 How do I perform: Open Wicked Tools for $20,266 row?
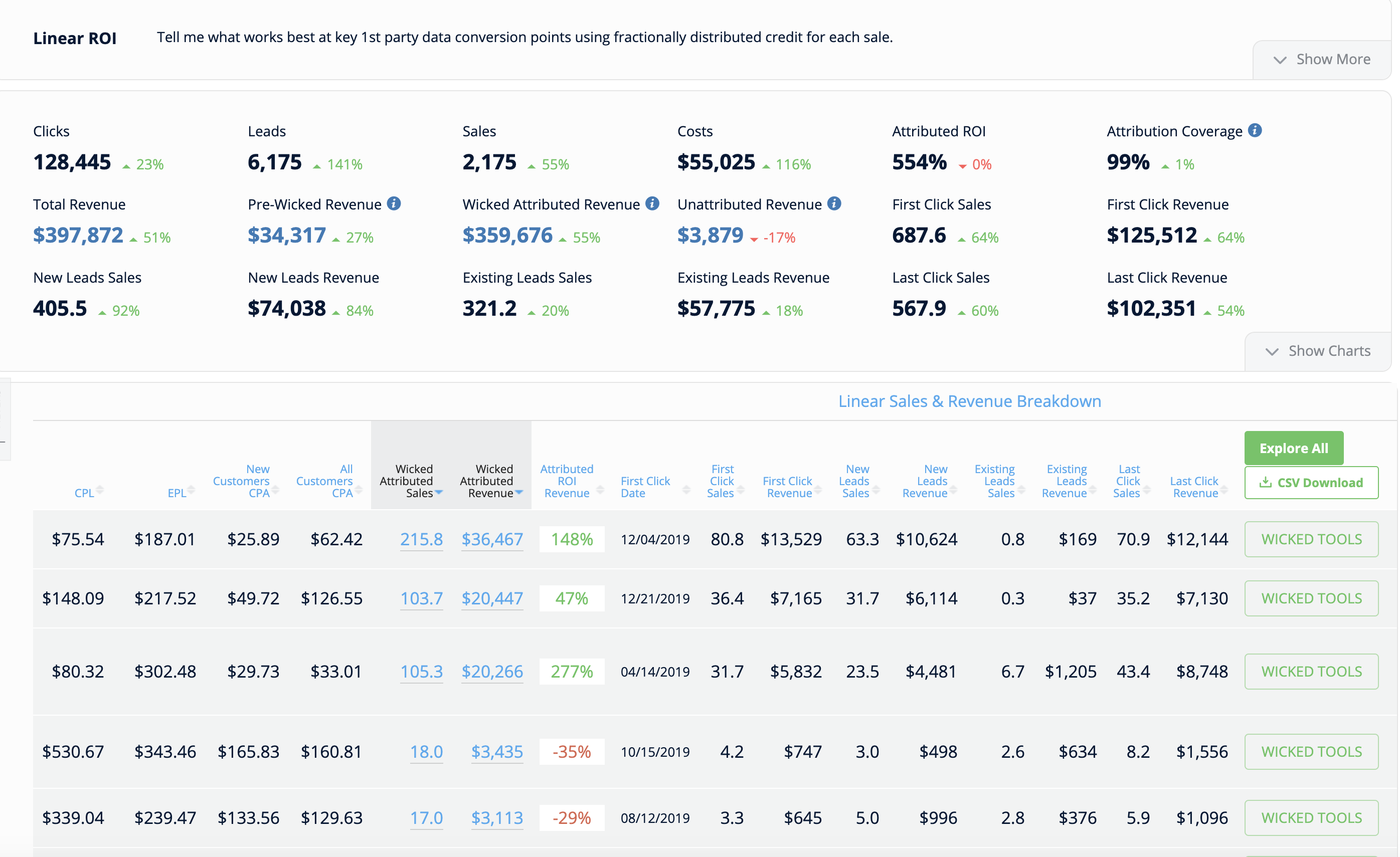pos(1311,671)
